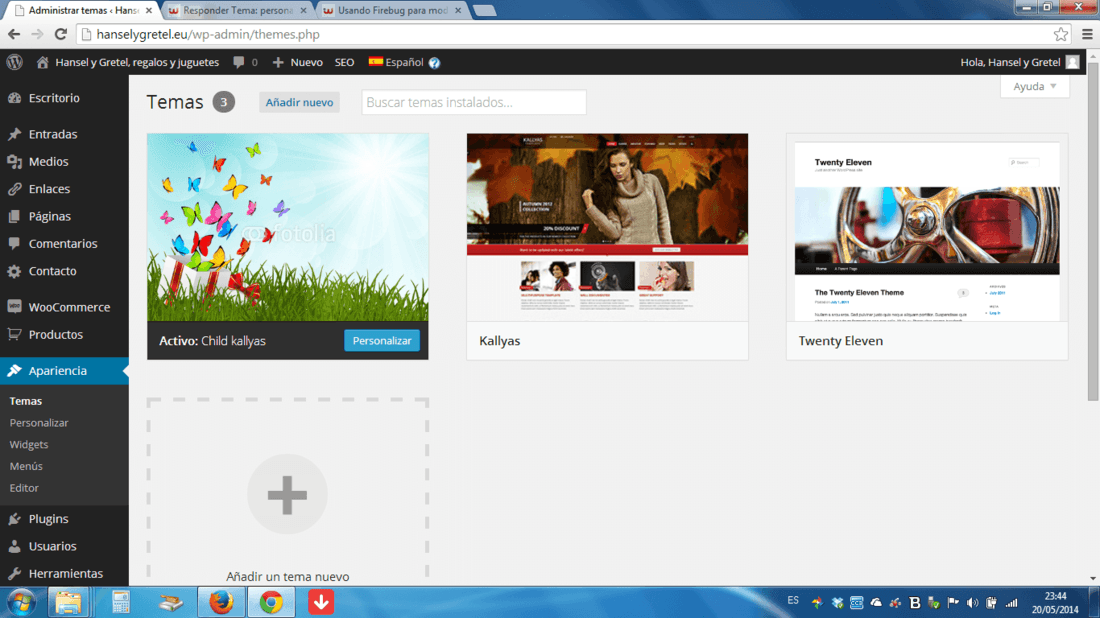This screenshot has height=618, width=1100.
Task: Click the volume speaker tray icon
Action: 972,603
